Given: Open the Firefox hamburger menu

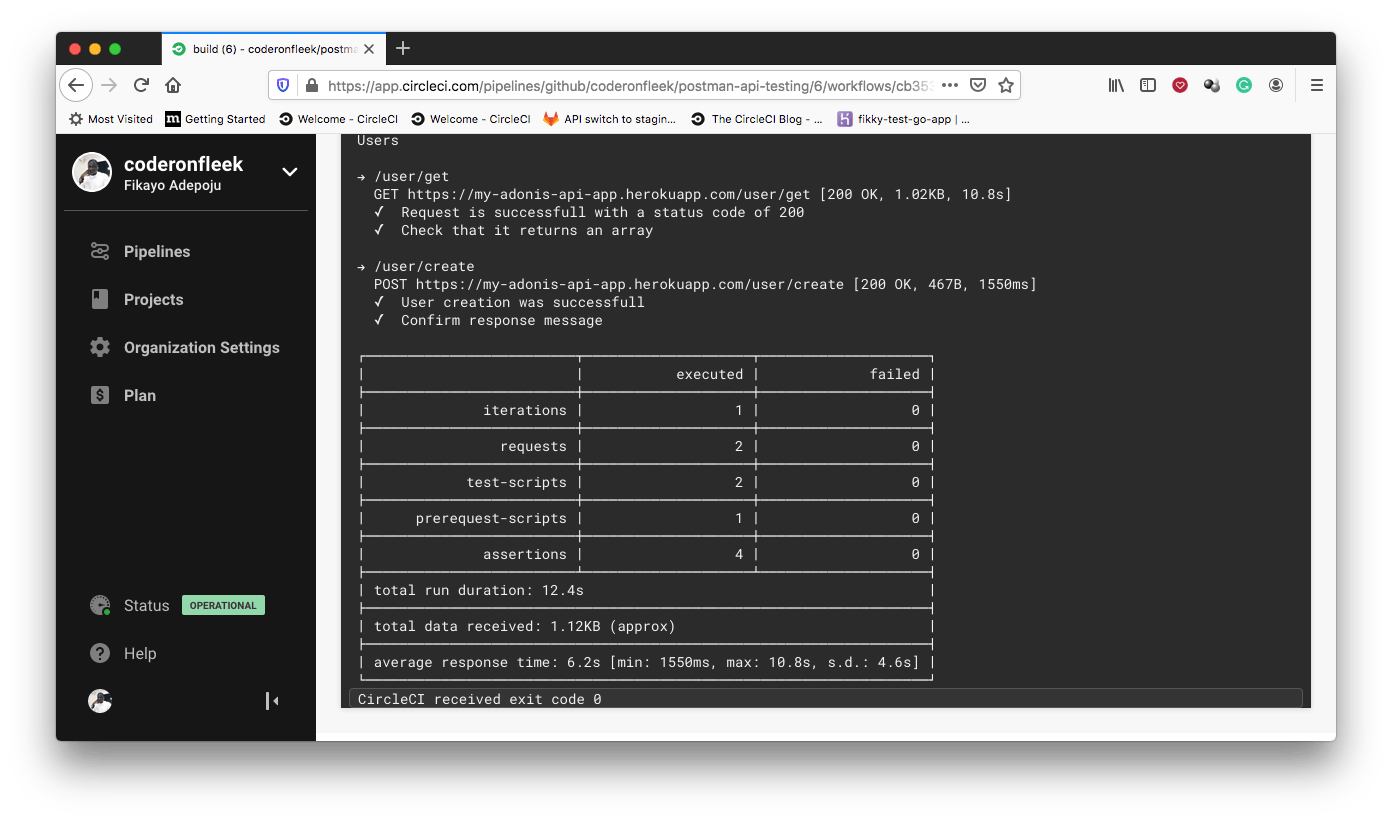Looking at the screenshot, I should pyautogui.click(x=1317, y=85).
